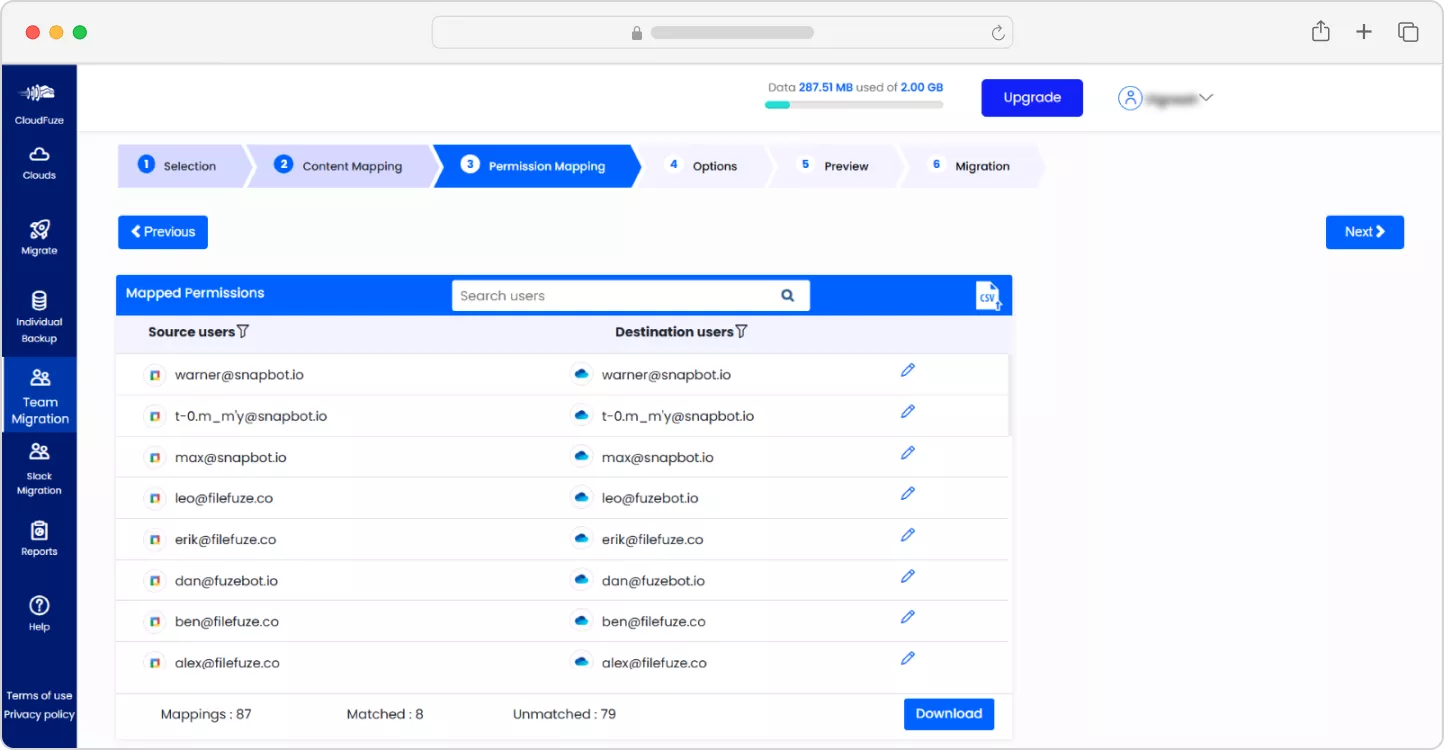Click the user account avatar icon
The height and width of the screenshot is (750, 1444).
tap(1130, 98)
